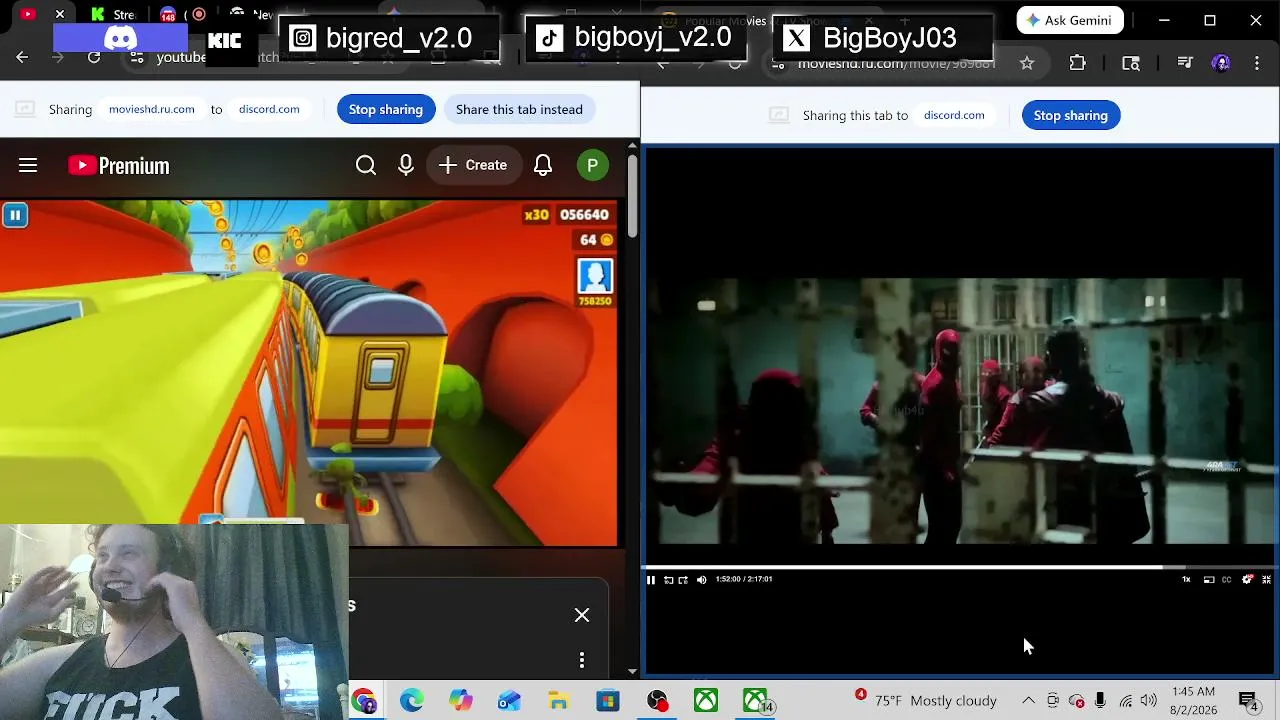Seek on the movie progress bar
This screenshot has height=720, width=1280.
coord(960,567)
